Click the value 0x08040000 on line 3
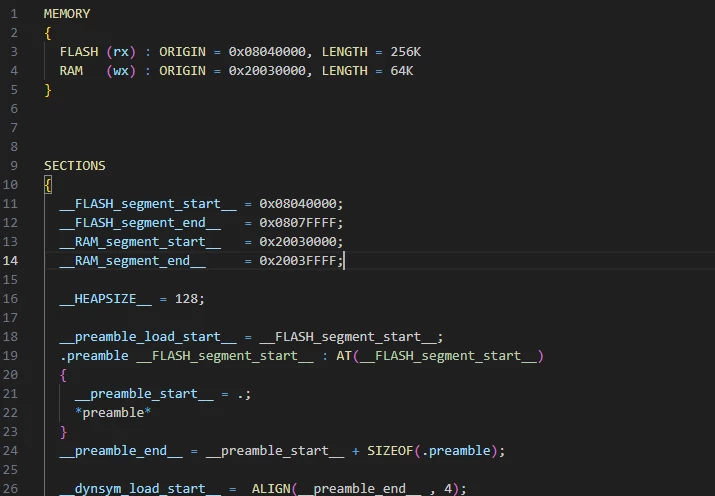 267,52
